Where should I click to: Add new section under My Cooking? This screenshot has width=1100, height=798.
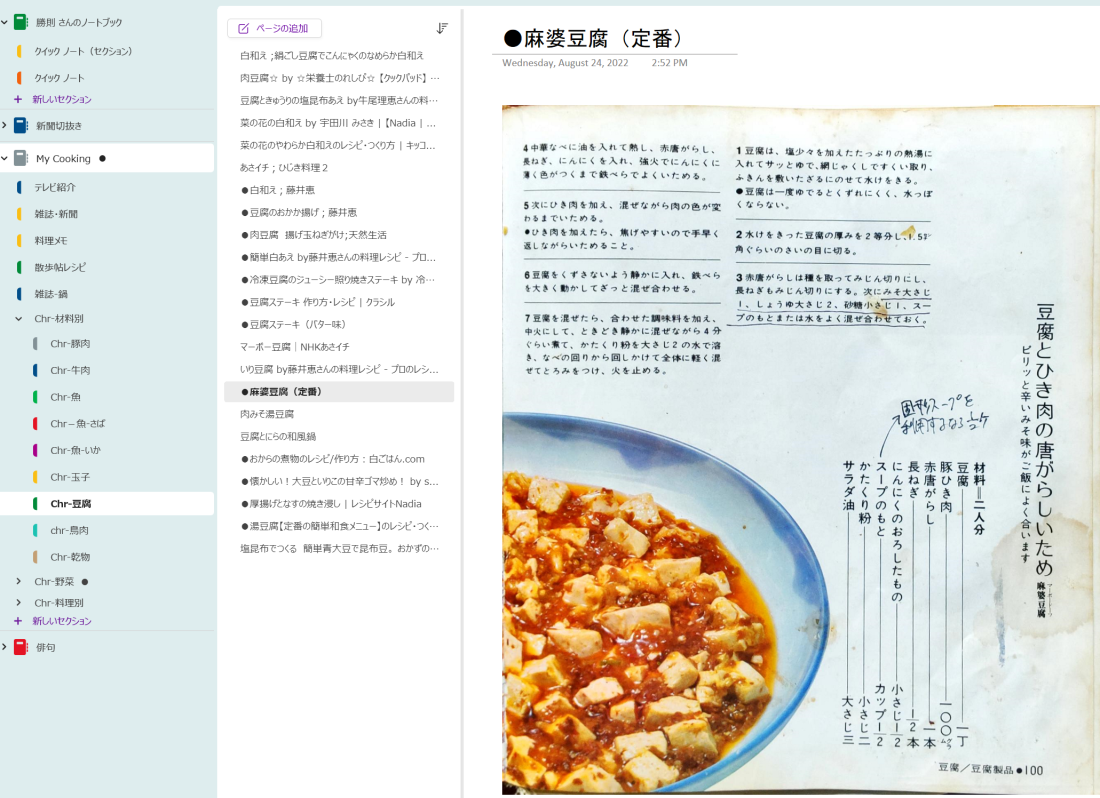pos(62,621)
